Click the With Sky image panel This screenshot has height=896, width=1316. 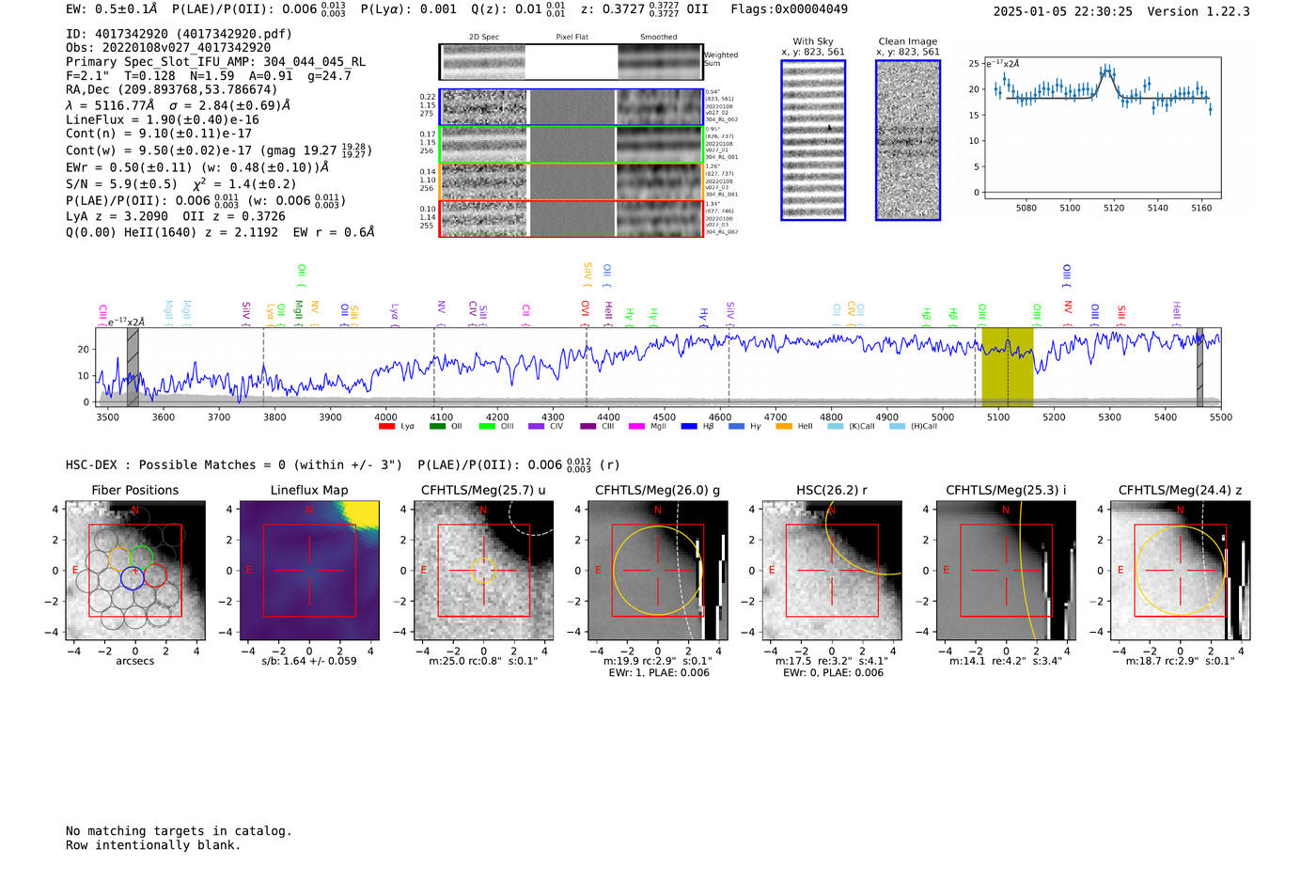pyautogui.click(x=813, y=140)
